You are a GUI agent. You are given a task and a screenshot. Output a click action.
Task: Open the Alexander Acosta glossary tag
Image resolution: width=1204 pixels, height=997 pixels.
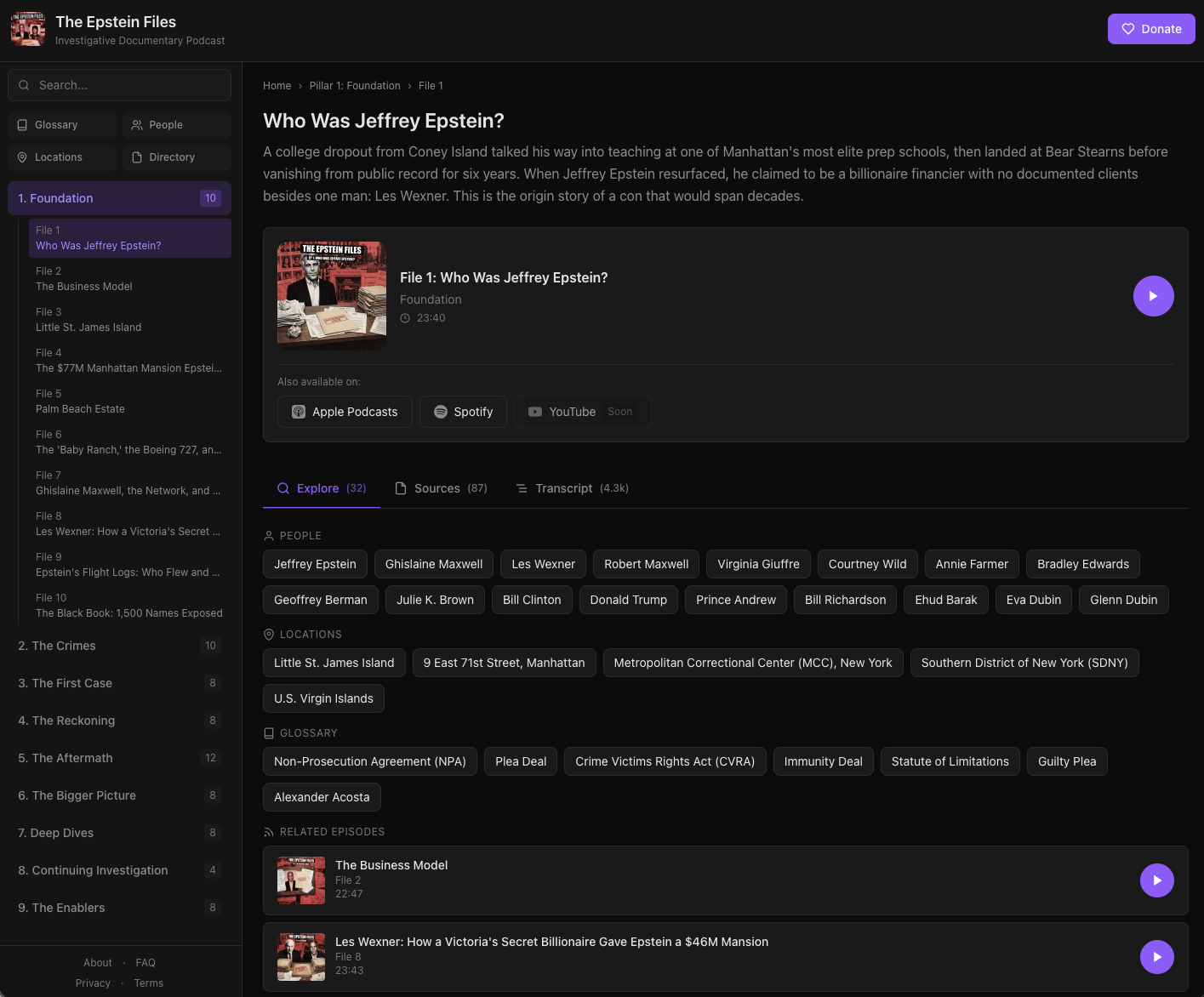pos(322,797)
